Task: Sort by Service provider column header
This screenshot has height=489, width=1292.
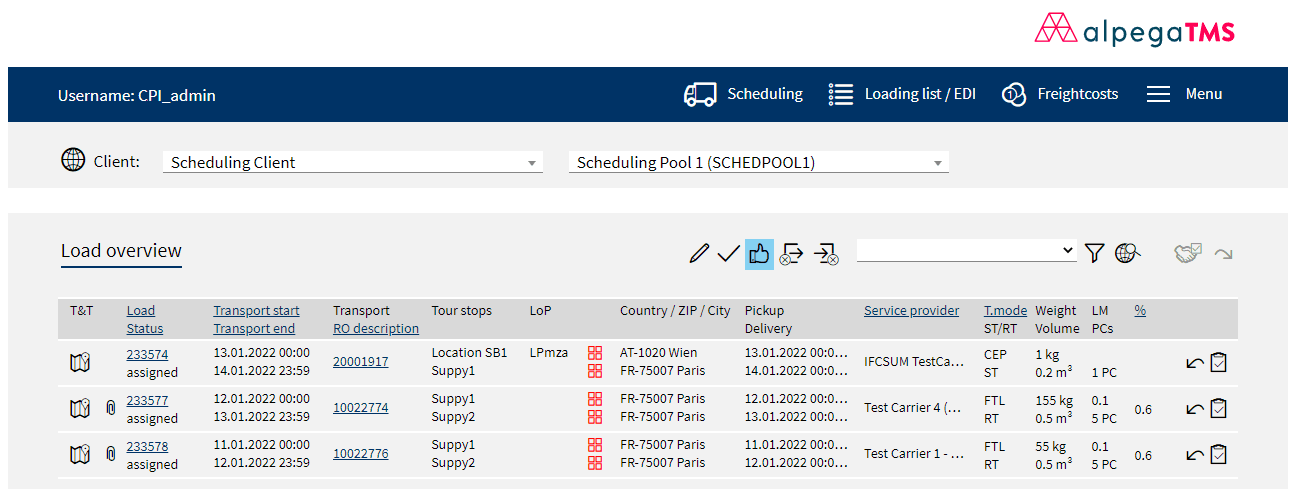Action: 911,311
